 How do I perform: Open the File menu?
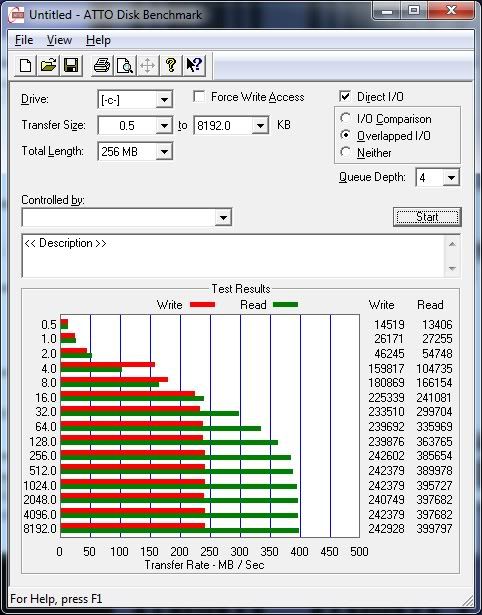point(24,40)
